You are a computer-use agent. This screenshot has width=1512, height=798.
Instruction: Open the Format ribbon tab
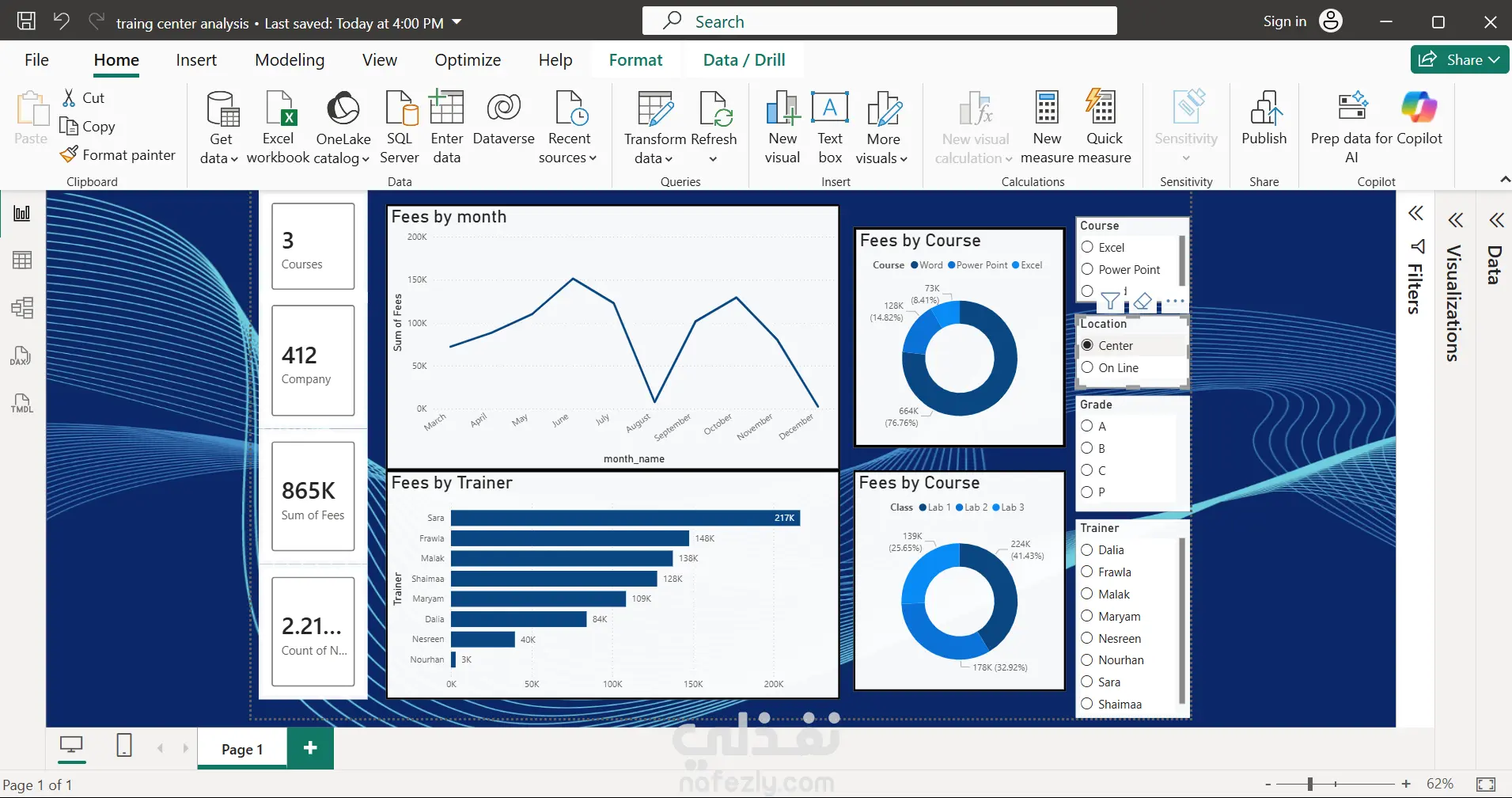point(635,60)
